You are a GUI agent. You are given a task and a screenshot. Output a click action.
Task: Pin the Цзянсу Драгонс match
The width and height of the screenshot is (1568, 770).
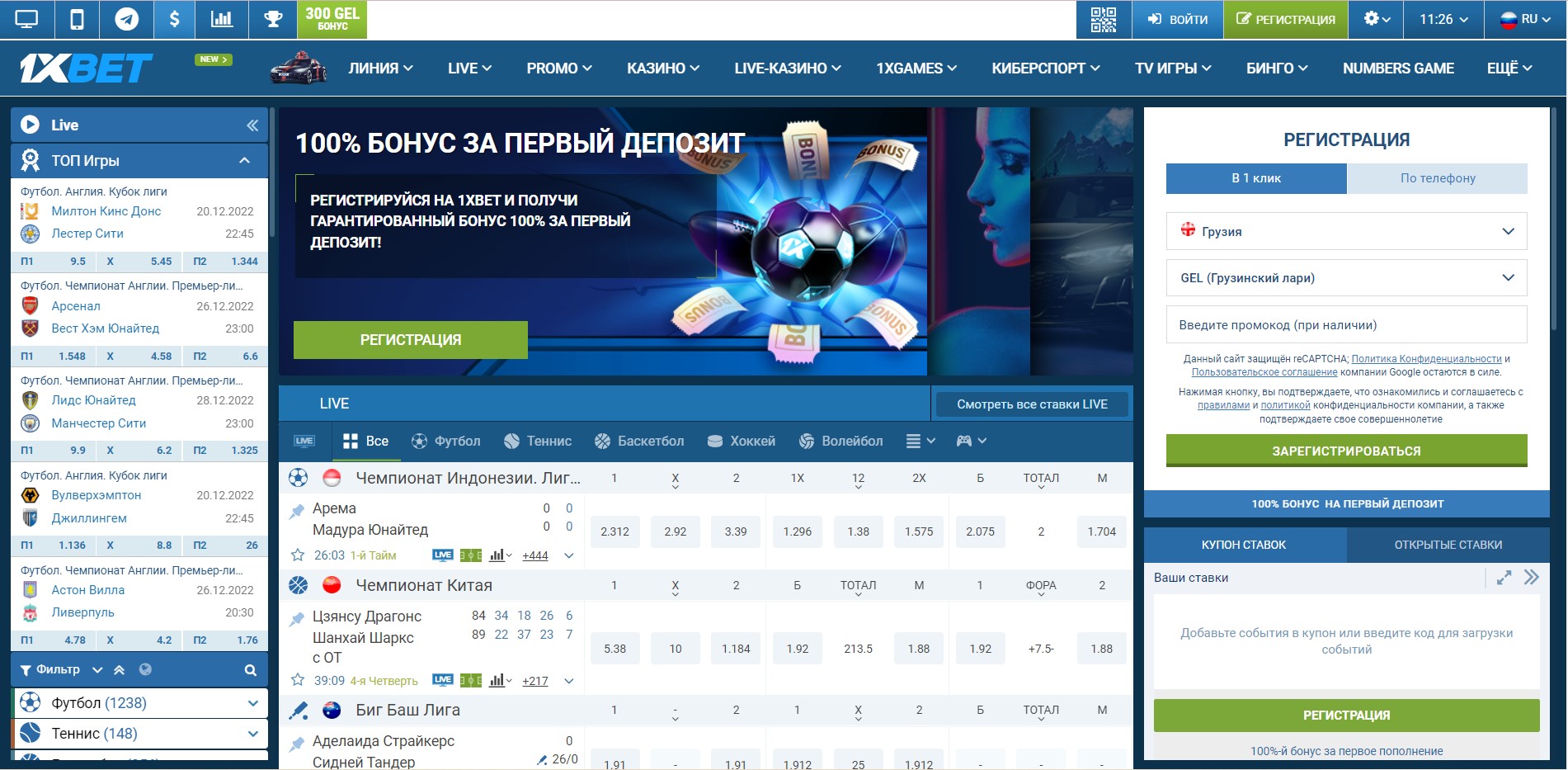click(297, 619)
